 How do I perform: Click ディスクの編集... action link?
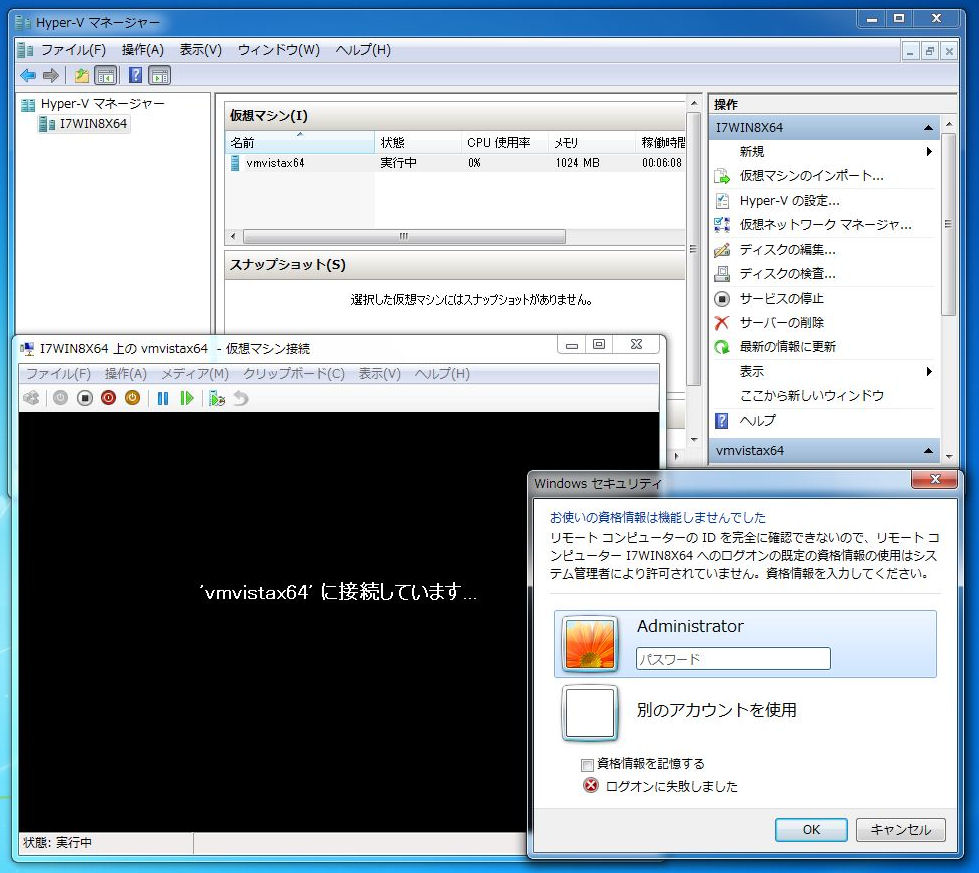pyautogui.click(x=787, y=250)
